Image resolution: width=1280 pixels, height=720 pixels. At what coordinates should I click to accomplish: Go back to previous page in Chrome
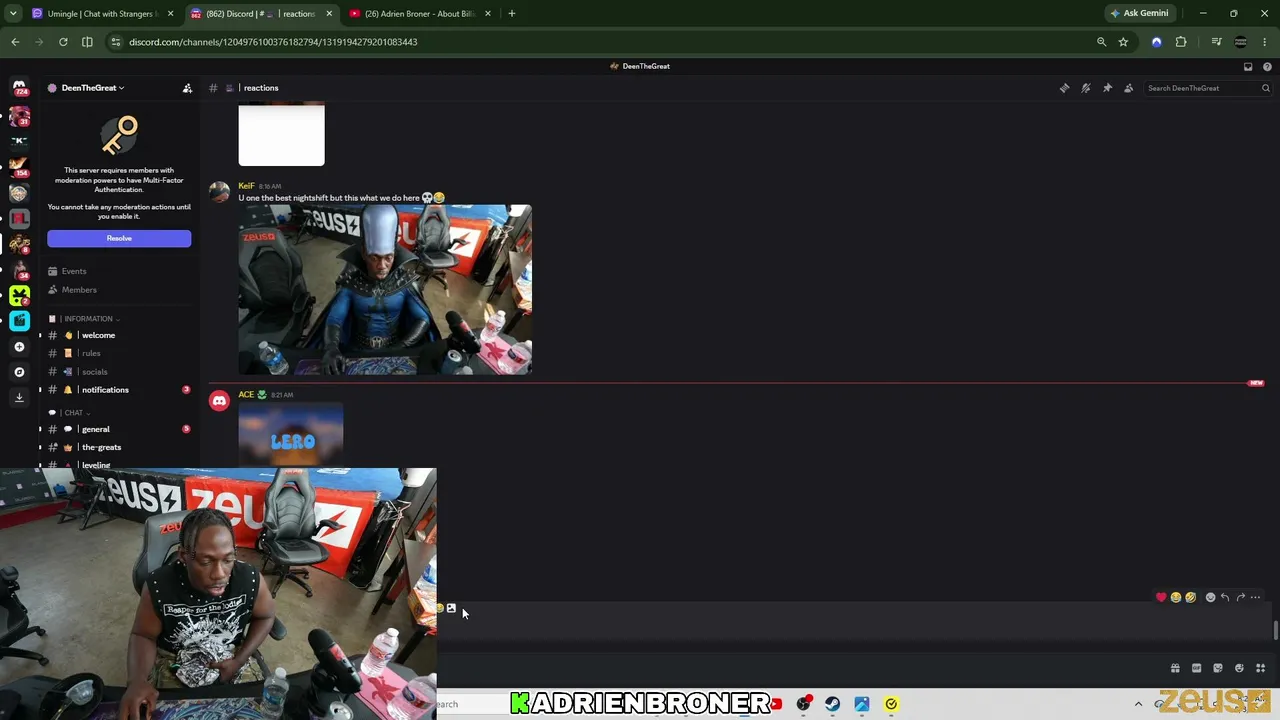[x=15, y=42]
